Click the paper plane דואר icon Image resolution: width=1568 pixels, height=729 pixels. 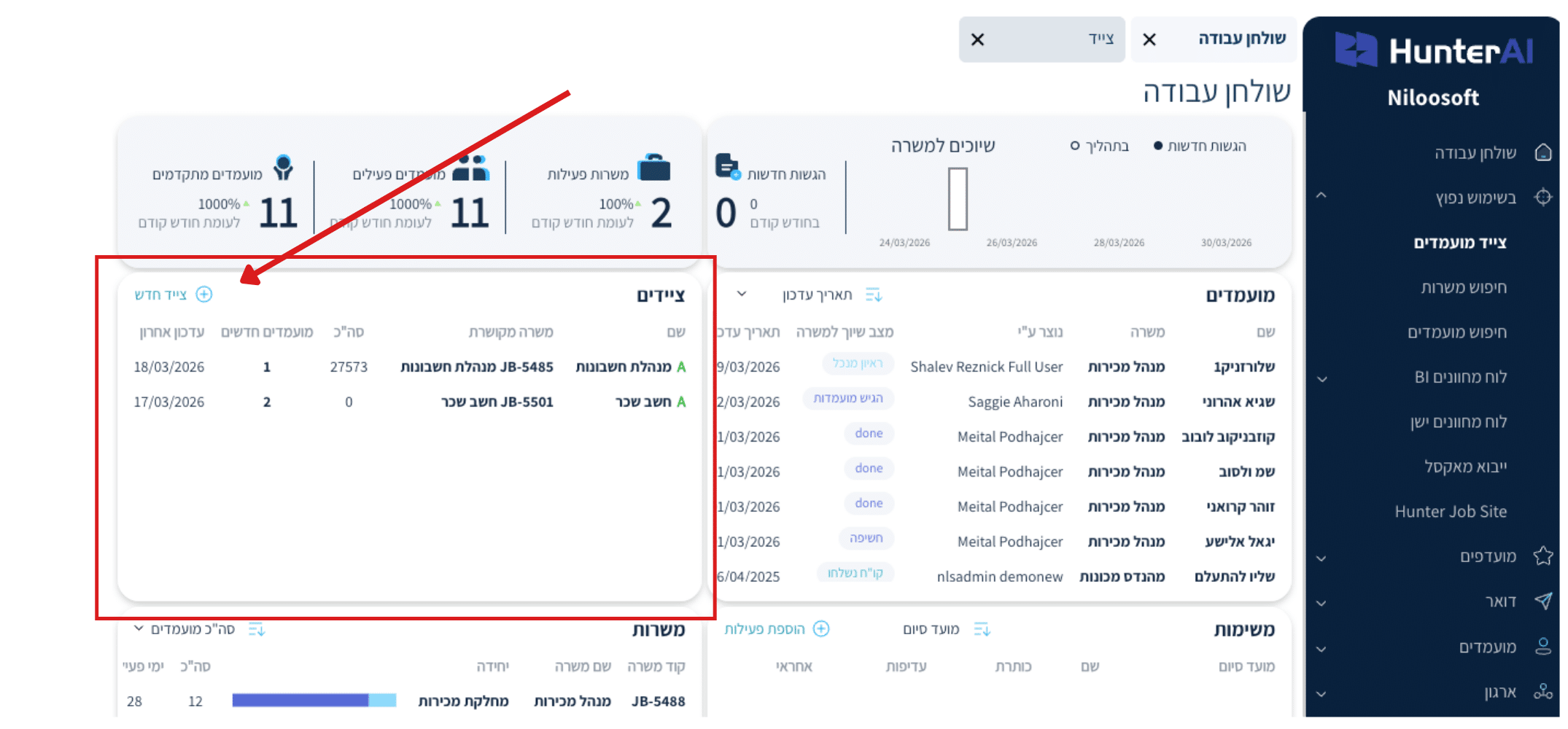pyautogui.click(x=1542, y=601)
